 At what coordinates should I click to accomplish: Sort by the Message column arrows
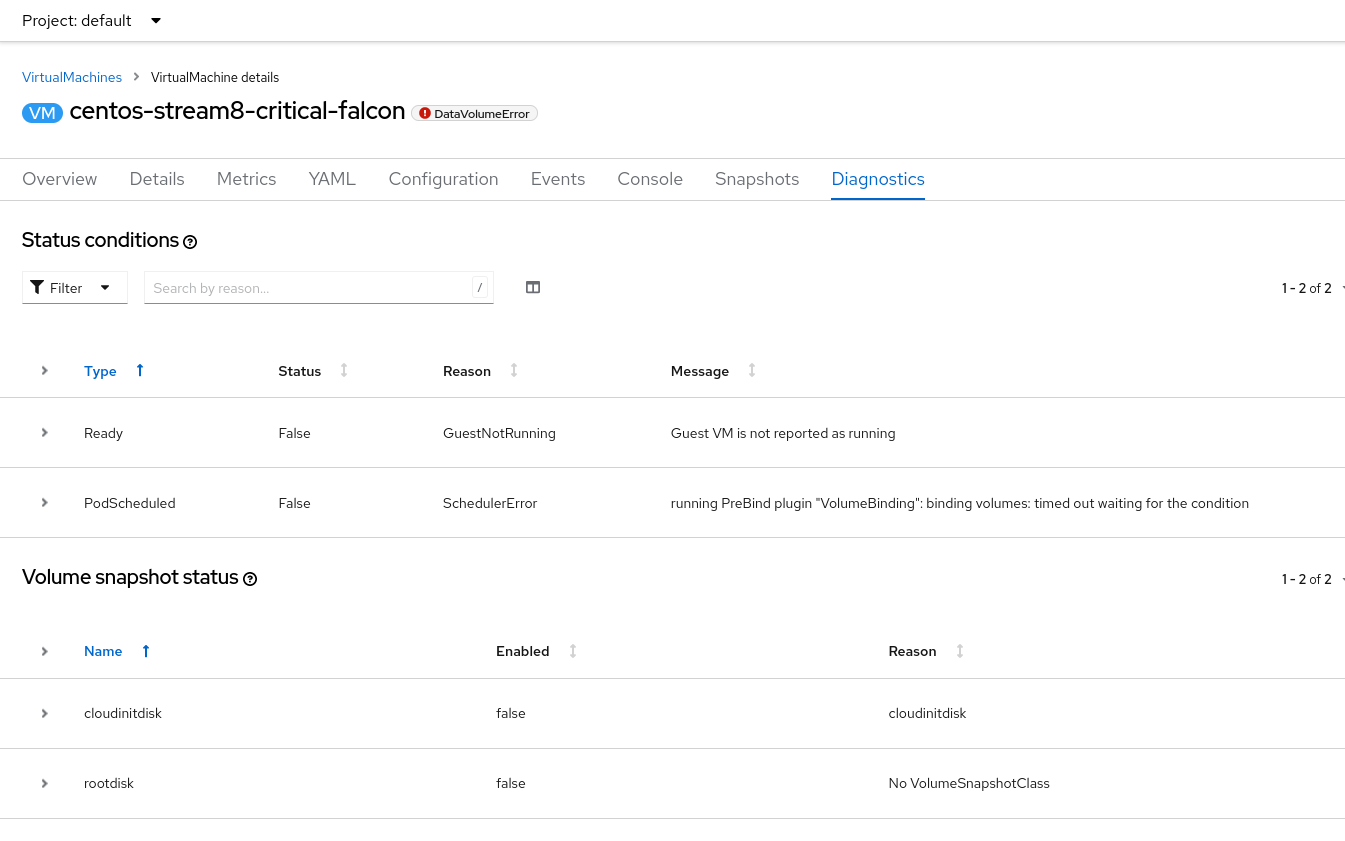752,371
